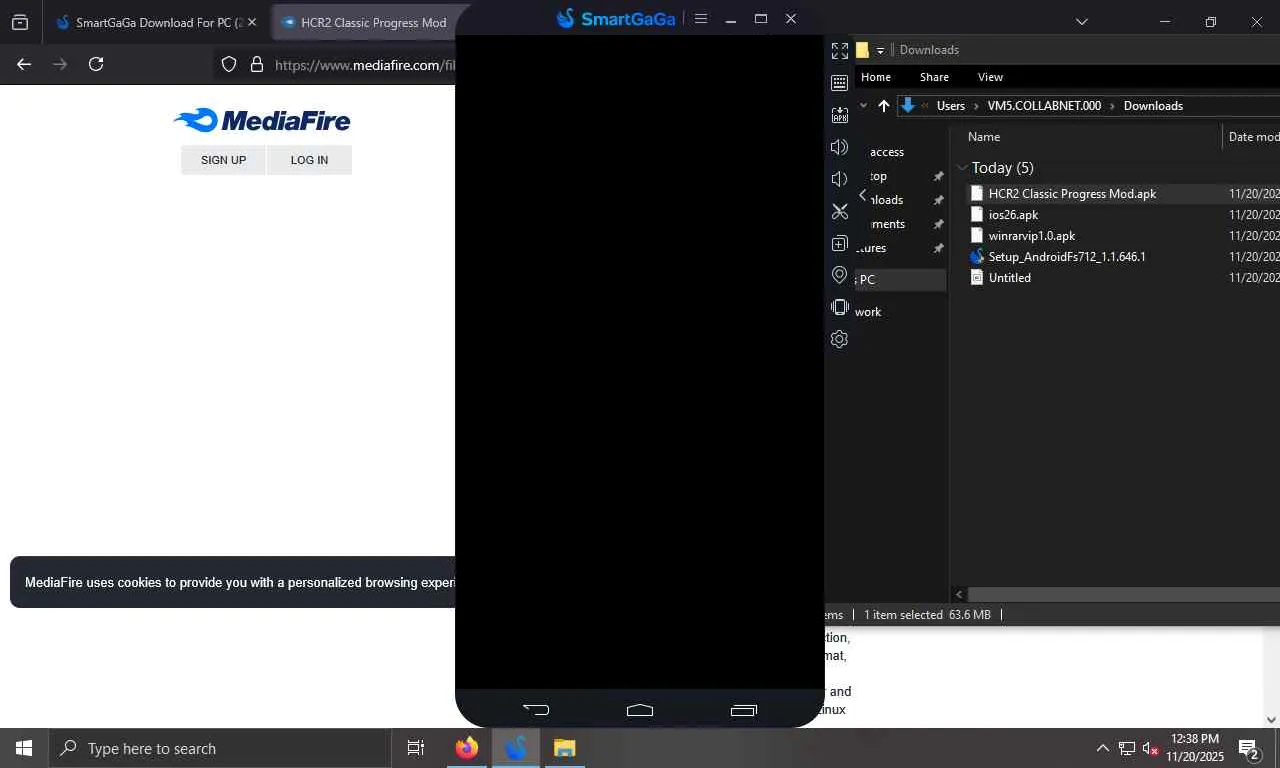The height and width of the screenshot is (768, 1280).
Task: Go back in the Firefox browser
Action: pos(24,64)
